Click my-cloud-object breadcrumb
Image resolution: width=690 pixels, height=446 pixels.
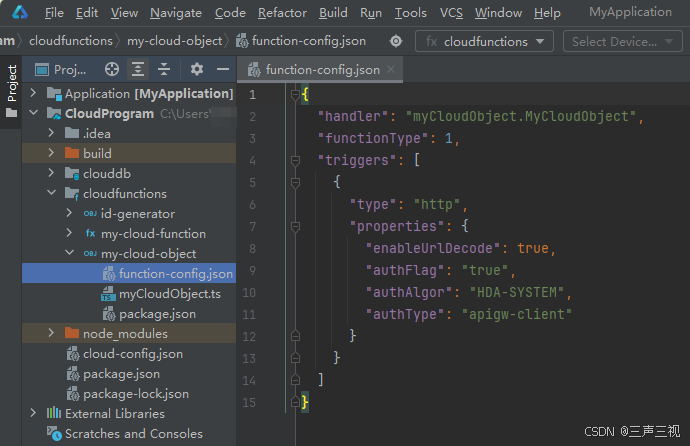(174, 41)
